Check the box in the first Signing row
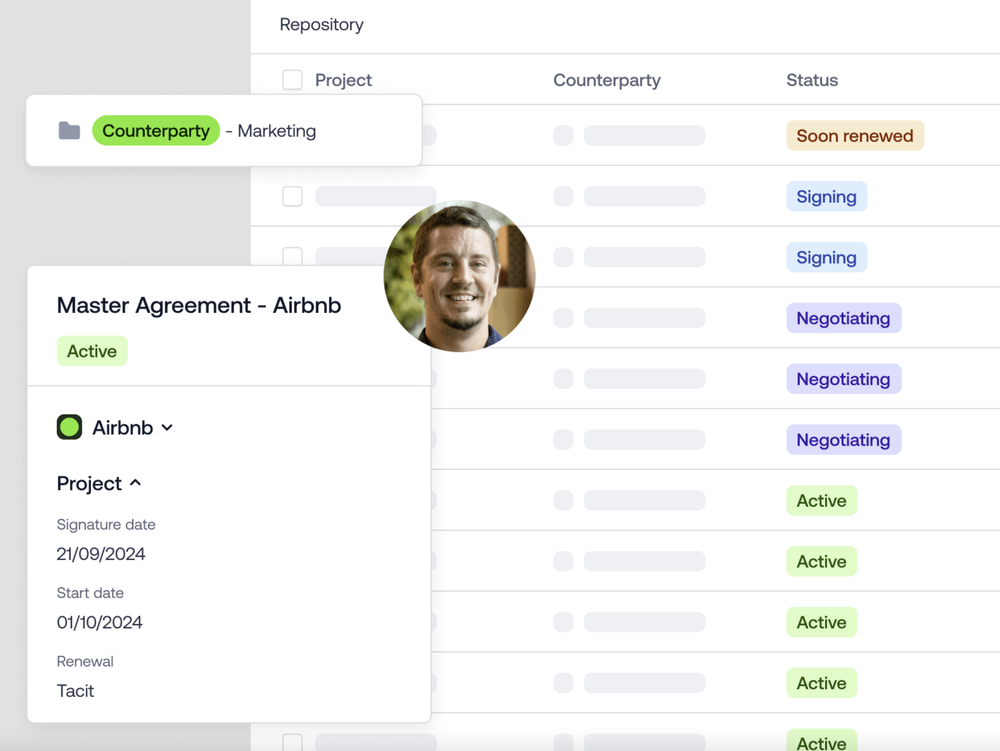The image size is (1000, 751). pos(292,197)
